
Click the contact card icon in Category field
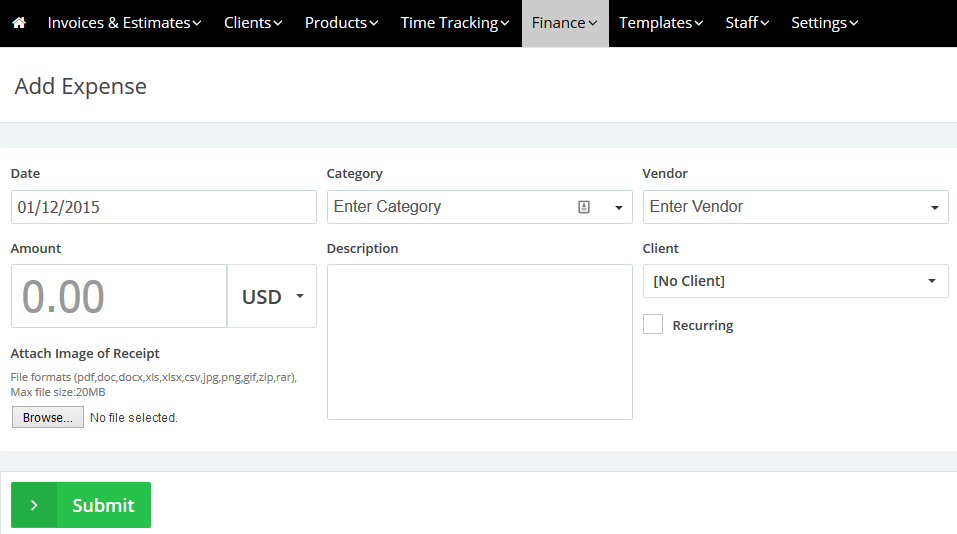coord(584,207)
